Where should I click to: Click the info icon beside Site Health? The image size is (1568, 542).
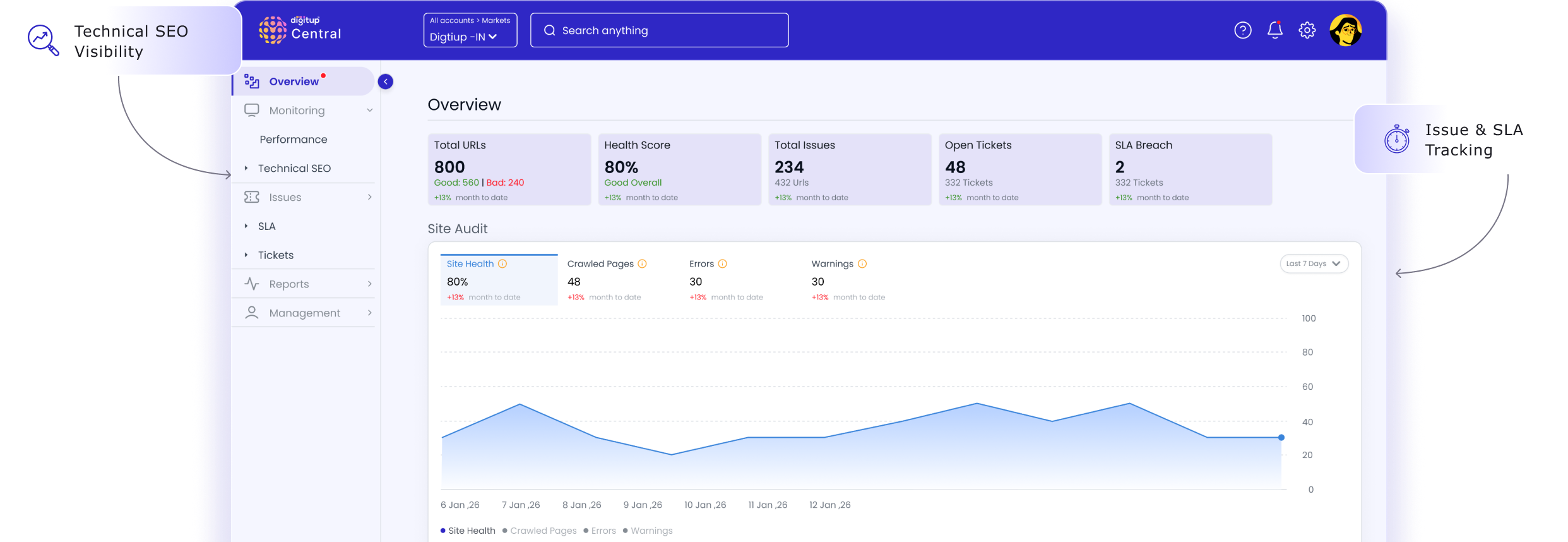click(x=502, y=264)
